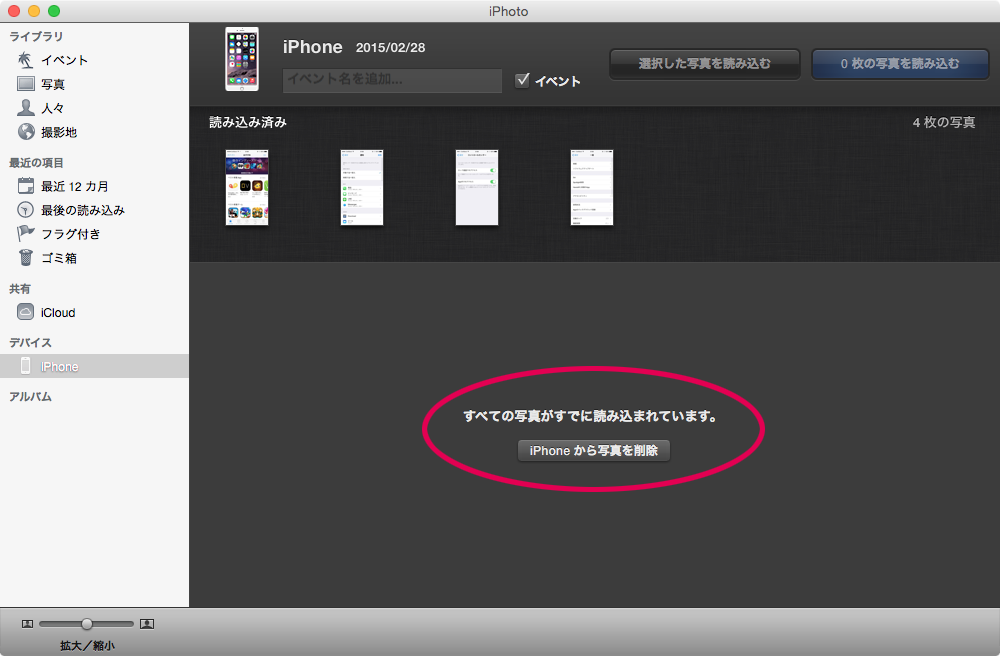Click the 4 枚の写真 count label
Screen dimensions: 1000x656
click(944, 122)
